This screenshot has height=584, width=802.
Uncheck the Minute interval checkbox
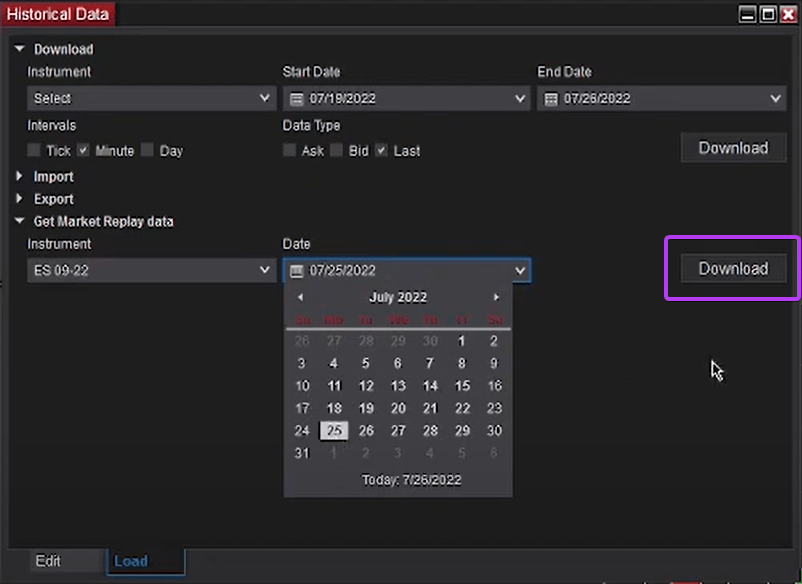pyautogui.click(x=83, y=150)
